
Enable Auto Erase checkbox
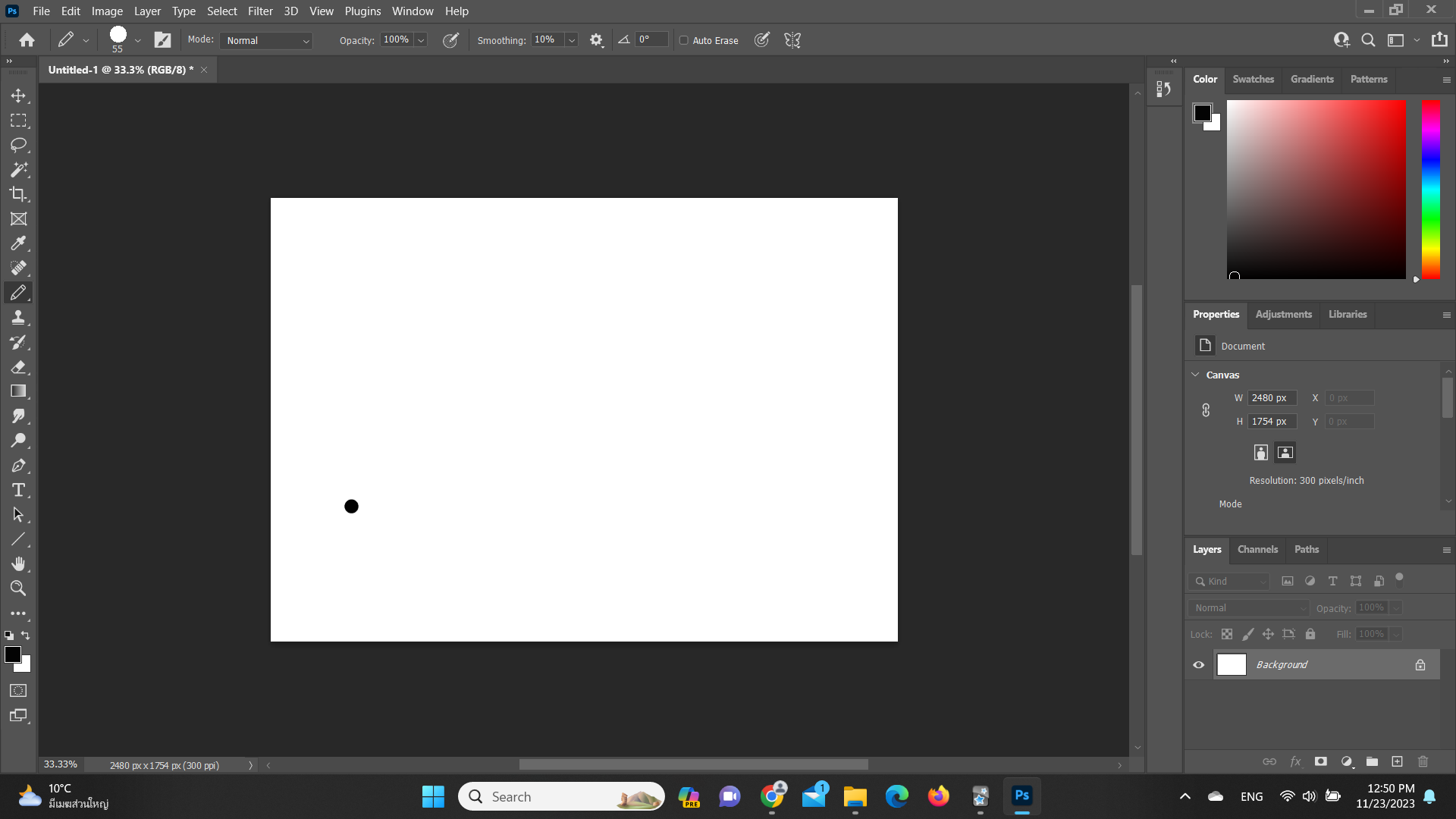[x=684, y=40]
